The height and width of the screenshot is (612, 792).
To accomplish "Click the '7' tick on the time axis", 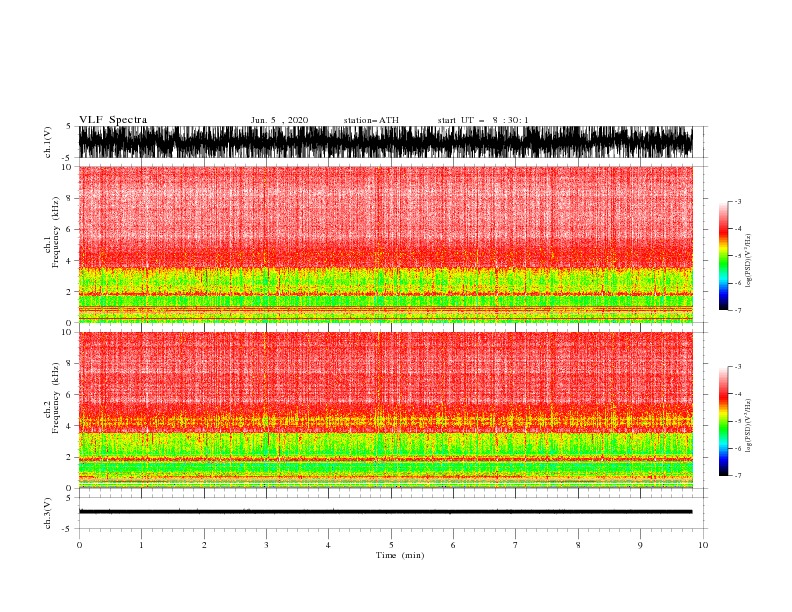I will tap(516, 545).
